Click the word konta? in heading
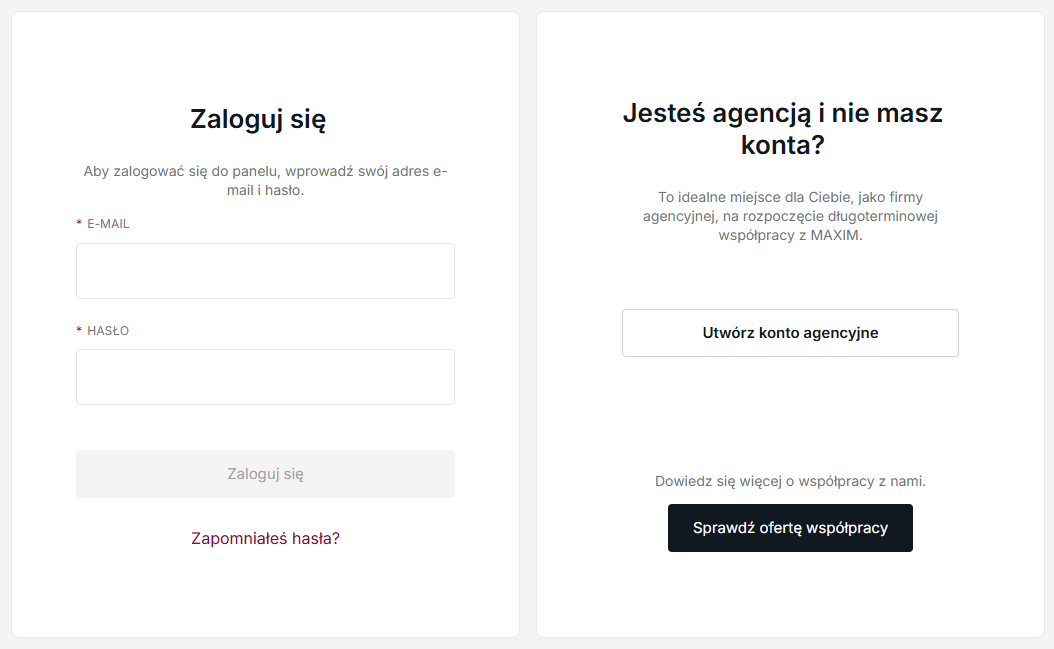The width and height of the screenshot is (1054, 649). point(782,146)
